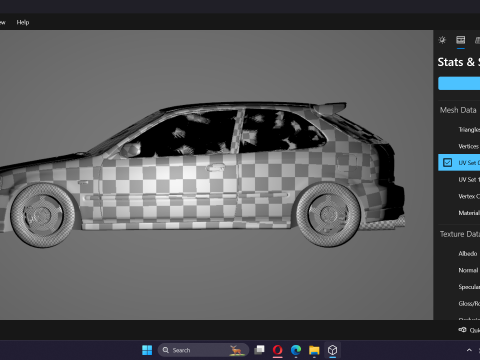Click the Mesh Data section heading
Image resolution: width=480 pixels, height=360 pixels.
(x=458, y=110)
